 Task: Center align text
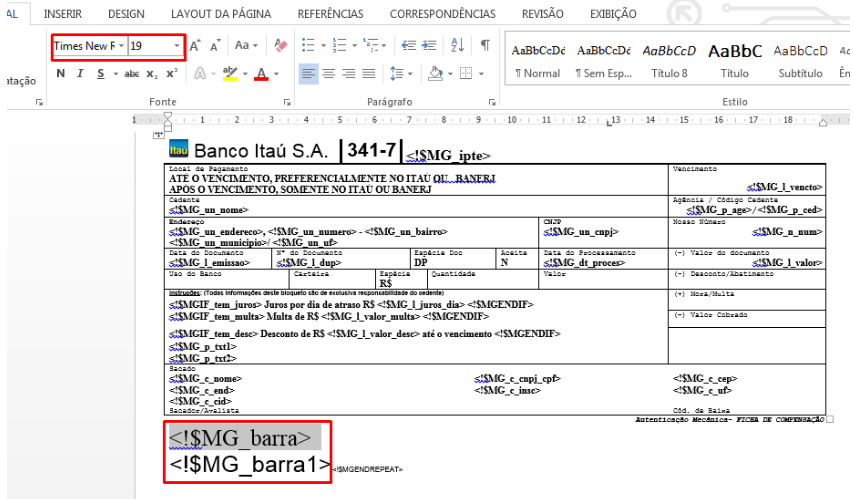[x=329, y=73]
